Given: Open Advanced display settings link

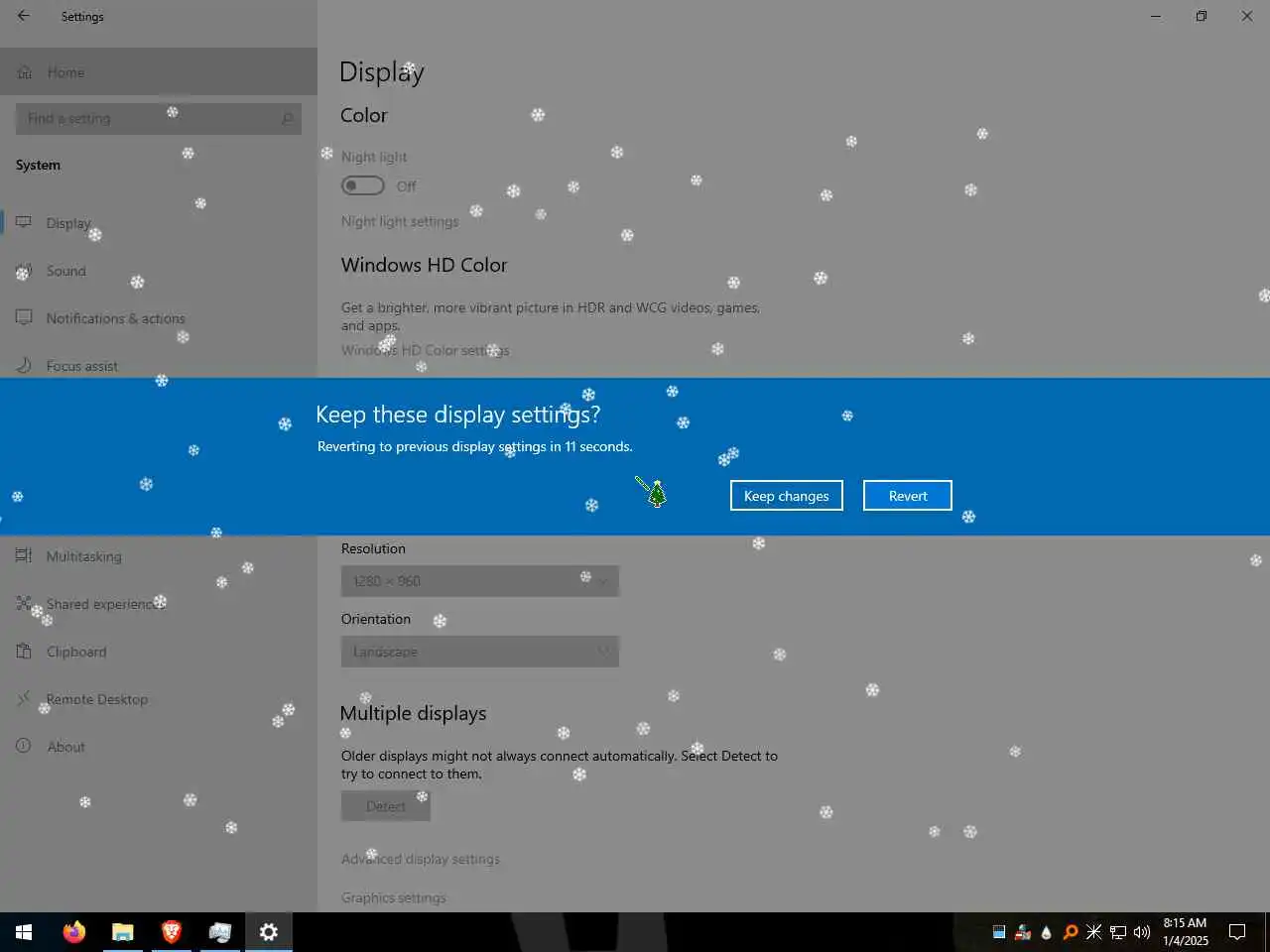Looking at the screenshot, I should coord(421,859).
